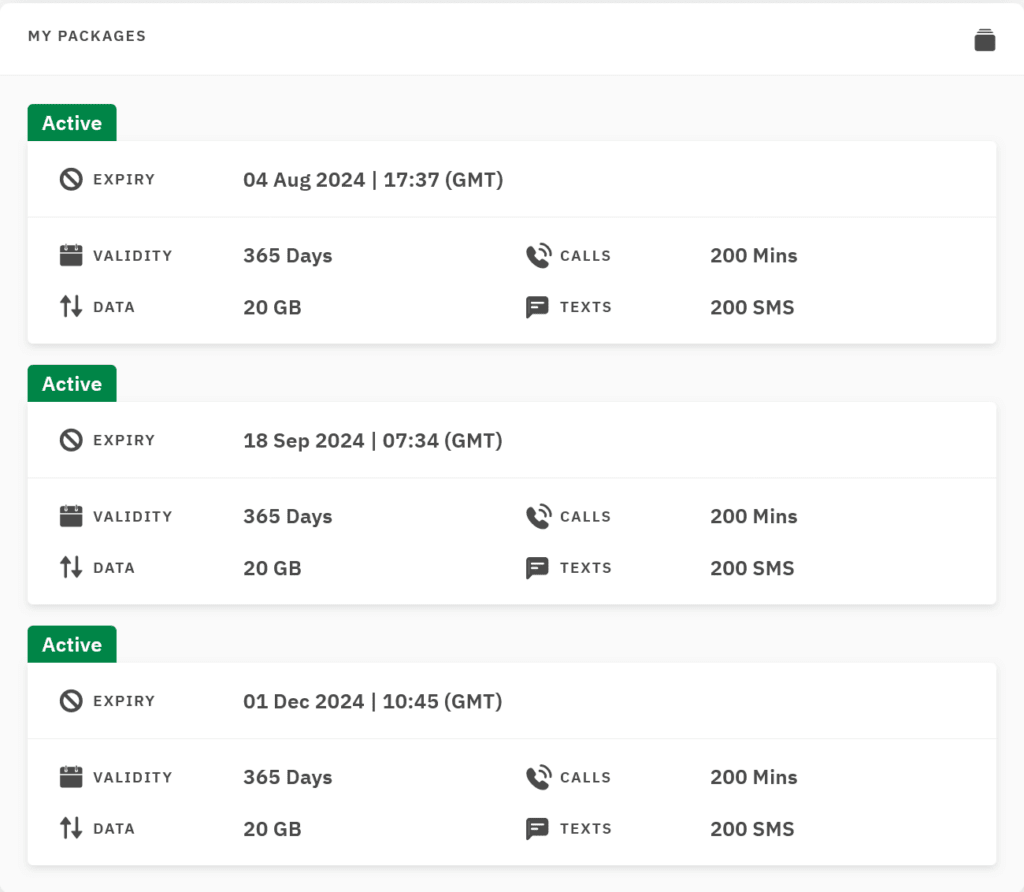Click expiry icon for 18 Sep 2024 package
Viewport: 1024px width, 892px height.
click(71, 441)
